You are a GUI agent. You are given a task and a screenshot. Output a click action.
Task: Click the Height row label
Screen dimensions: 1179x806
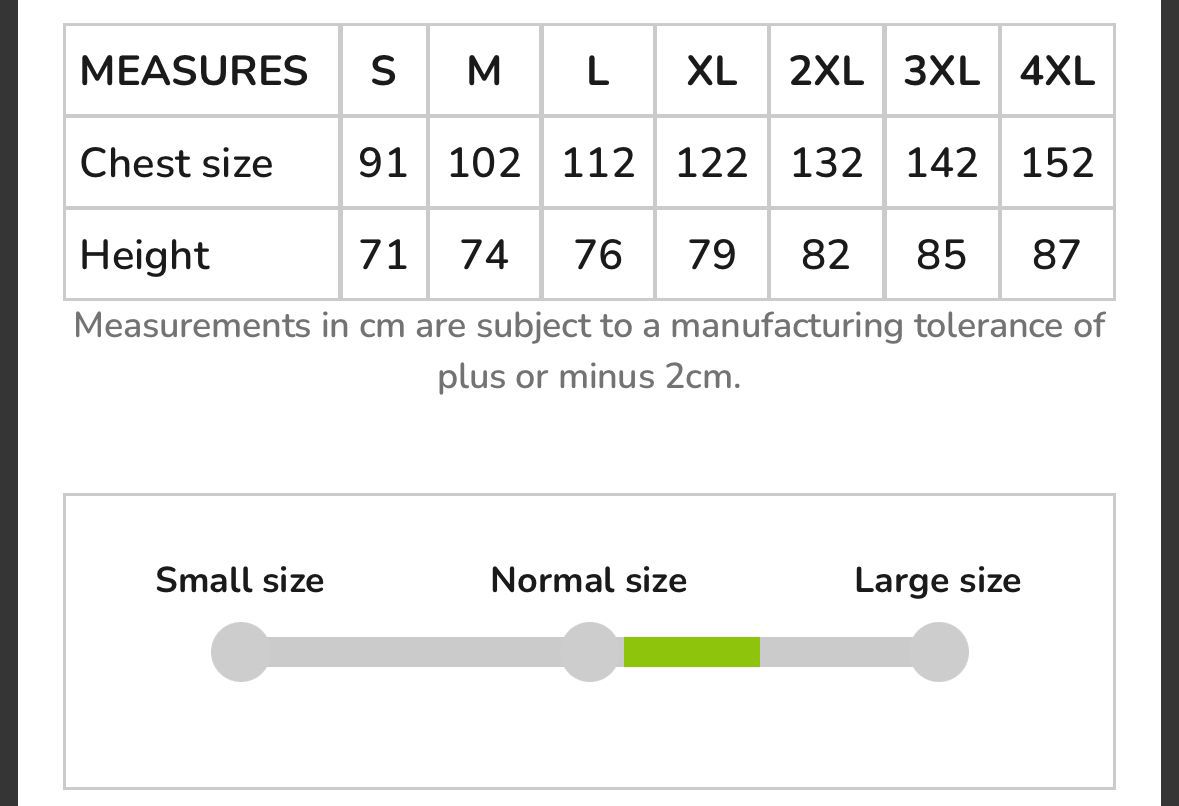click(144, 255)
